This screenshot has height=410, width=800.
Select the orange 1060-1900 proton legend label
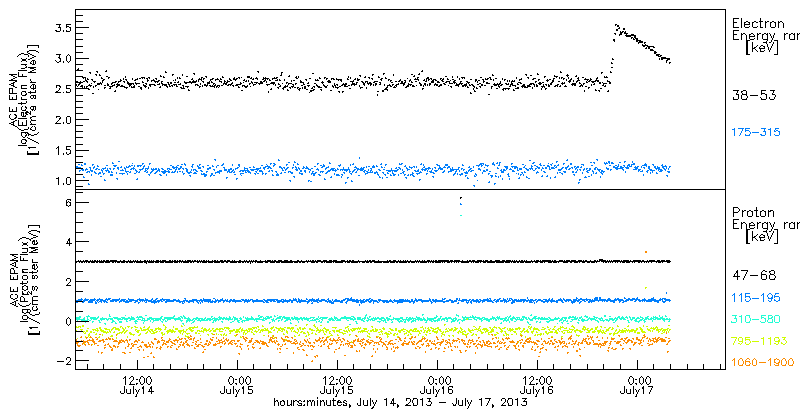click(763, 363)
